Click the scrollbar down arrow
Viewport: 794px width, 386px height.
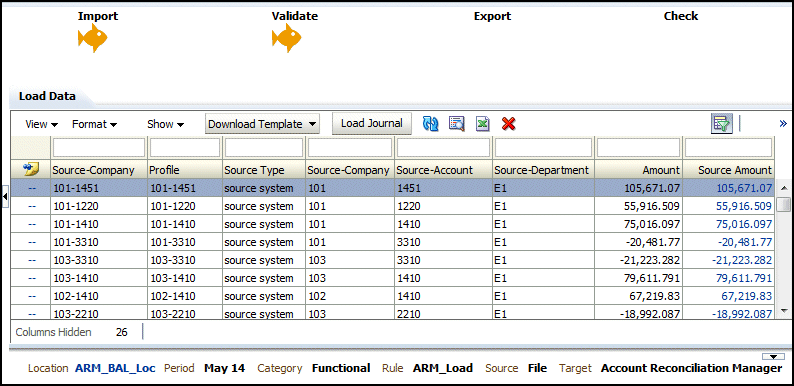tap(784, 310)
